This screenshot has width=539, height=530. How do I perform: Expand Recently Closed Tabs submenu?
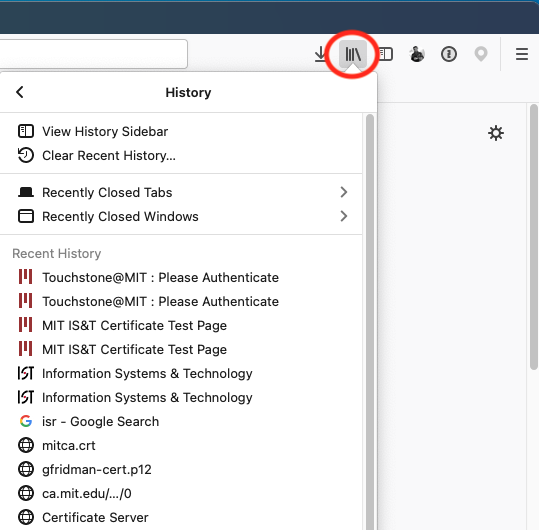(181, 192)
